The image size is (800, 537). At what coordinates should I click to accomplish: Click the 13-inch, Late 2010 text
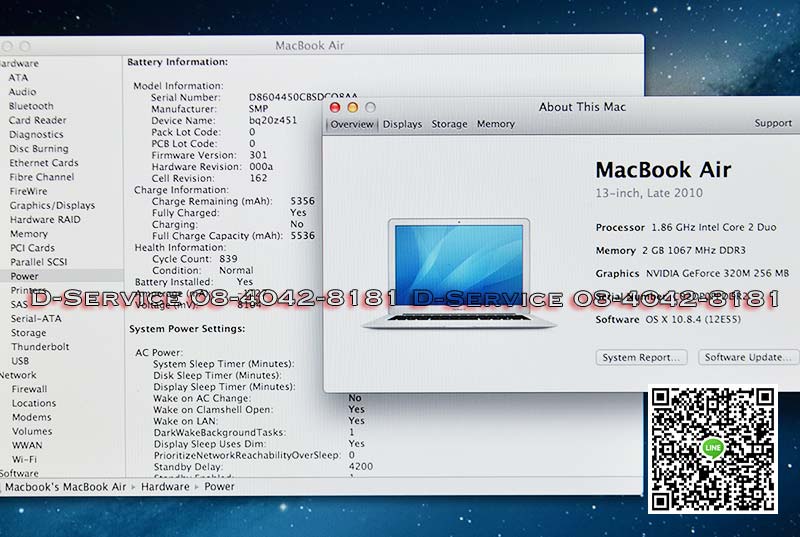point(649,193)
